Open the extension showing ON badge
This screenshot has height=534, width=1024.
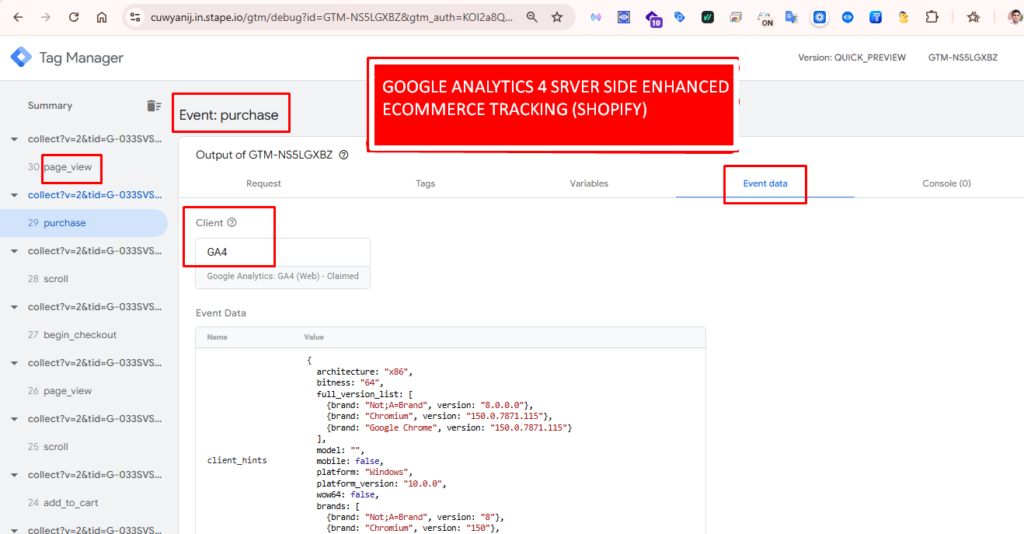pos(764,18)
